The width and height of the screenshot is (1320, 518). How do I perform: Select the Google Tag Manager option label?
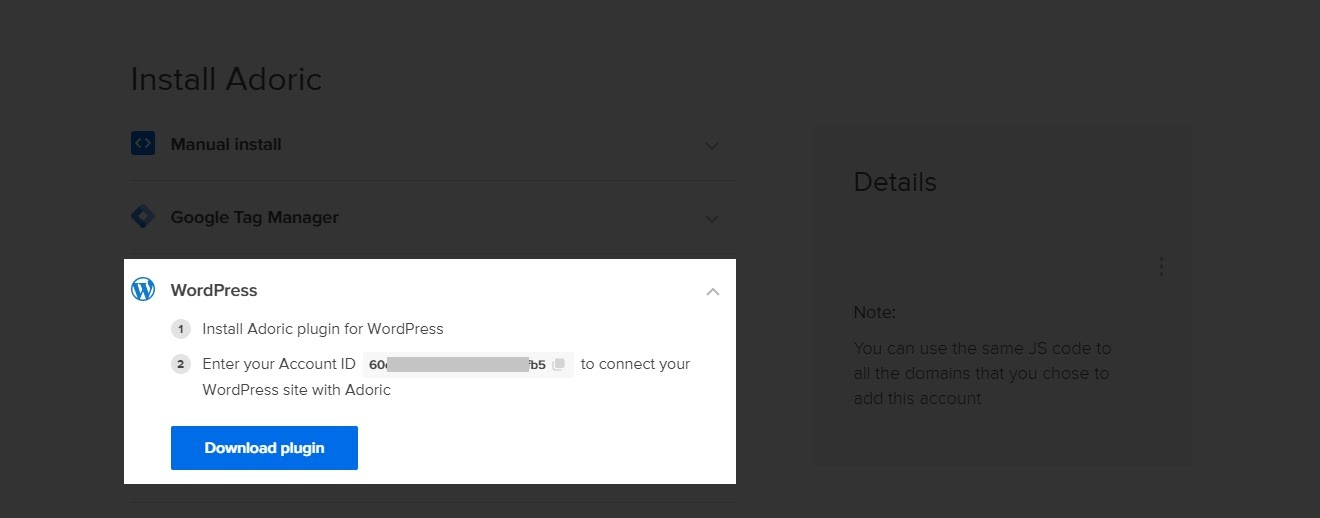(x=254, y=217)
